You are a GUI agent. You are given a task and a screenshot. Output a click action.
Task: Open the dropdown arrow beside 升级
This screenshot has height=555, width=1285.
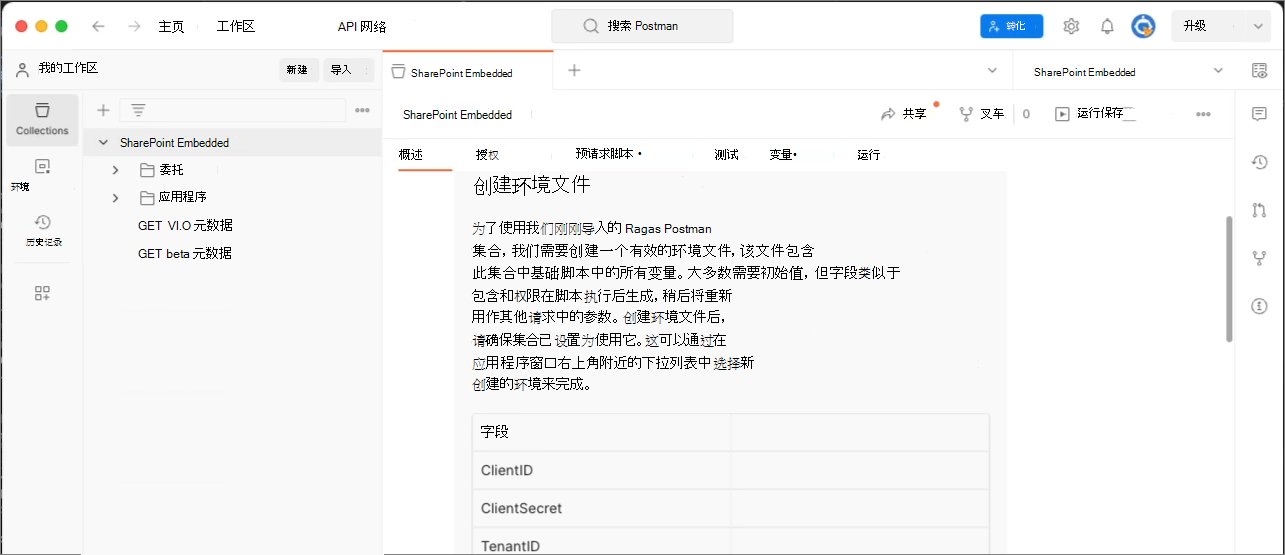coord(1257,26)
